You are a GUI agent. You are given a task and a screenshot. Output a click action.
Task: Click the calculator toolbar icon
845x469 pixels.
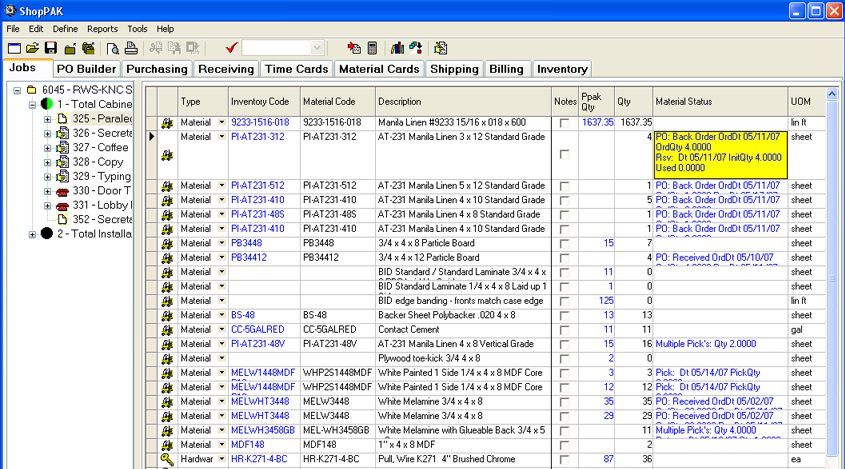tap(372, 48)
